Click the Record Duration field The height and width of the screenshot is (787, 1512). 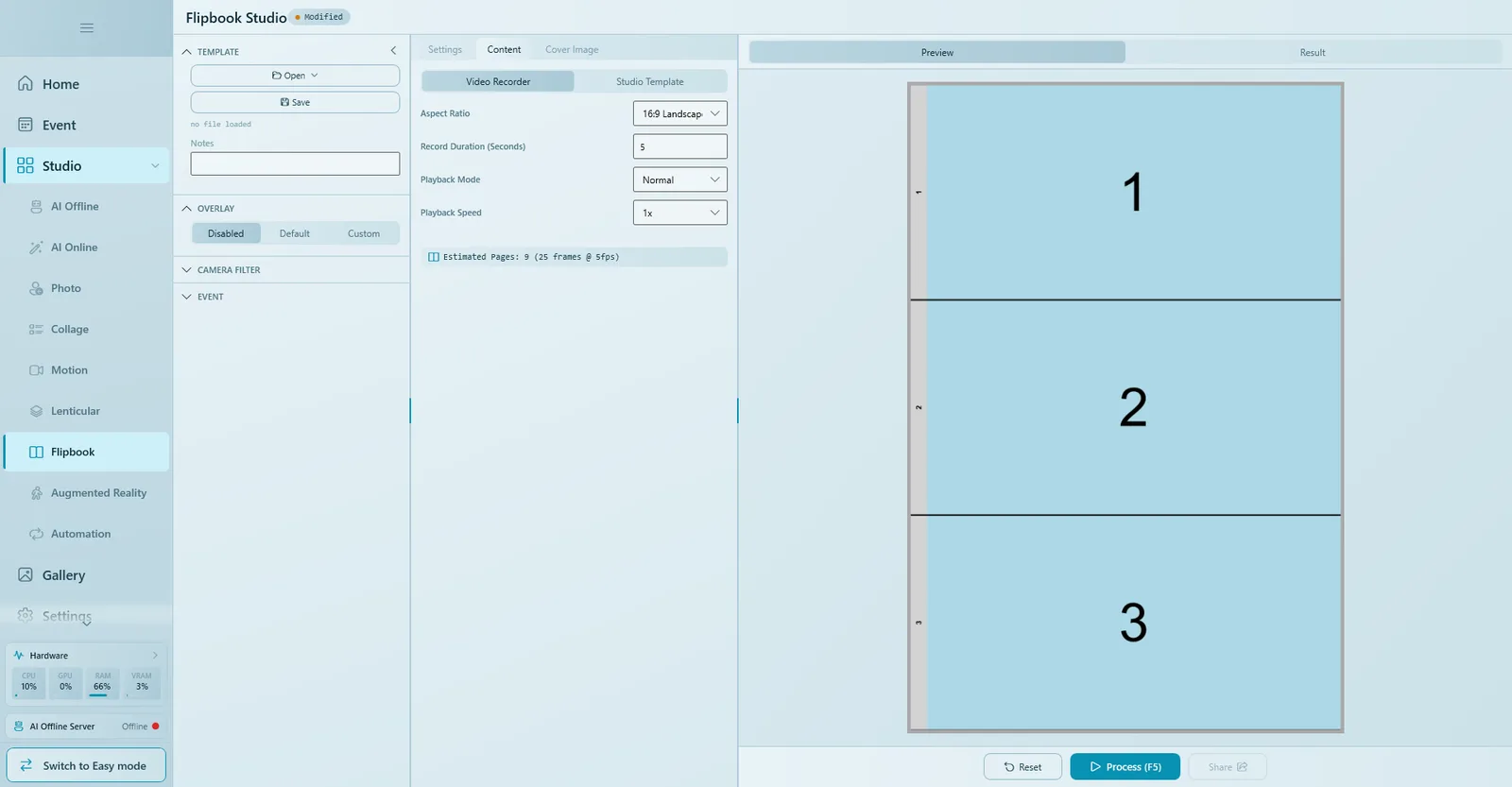tap(679, 146)
